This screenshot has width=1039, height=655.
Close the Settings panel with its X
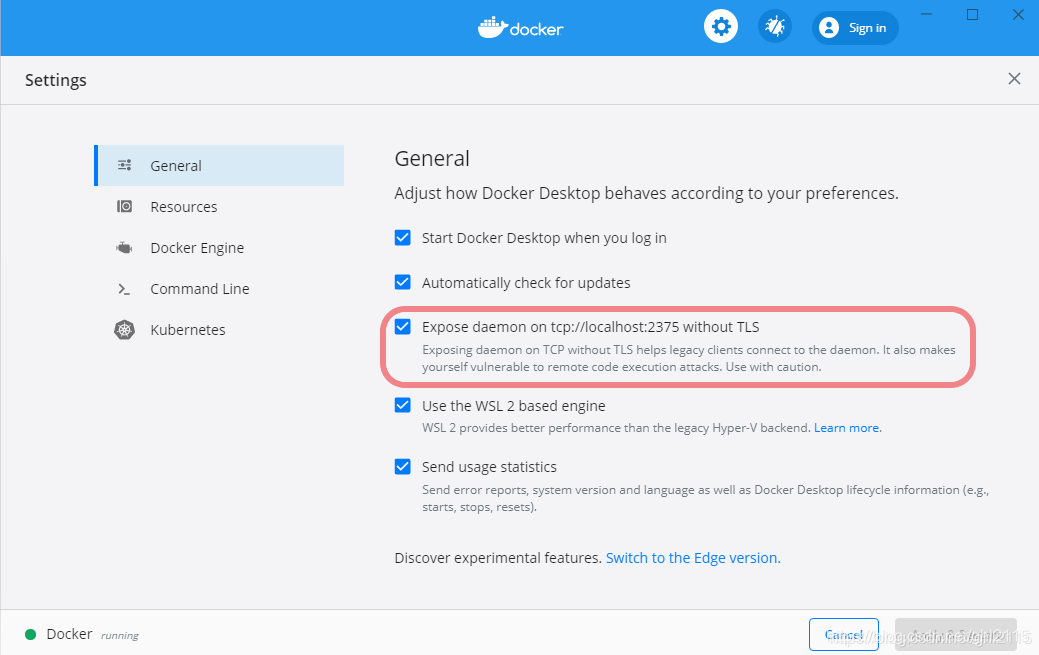tap(1014, 78)
